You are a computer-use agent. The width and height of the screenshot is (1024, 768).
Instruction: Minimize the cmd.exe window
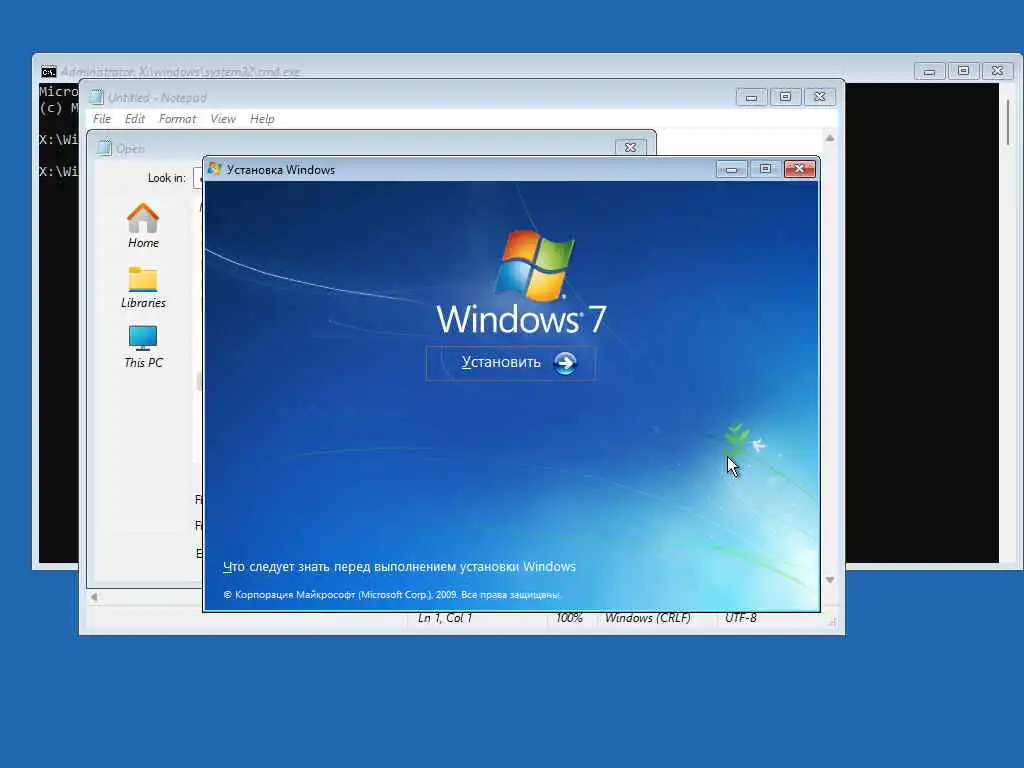click(929, 71)
